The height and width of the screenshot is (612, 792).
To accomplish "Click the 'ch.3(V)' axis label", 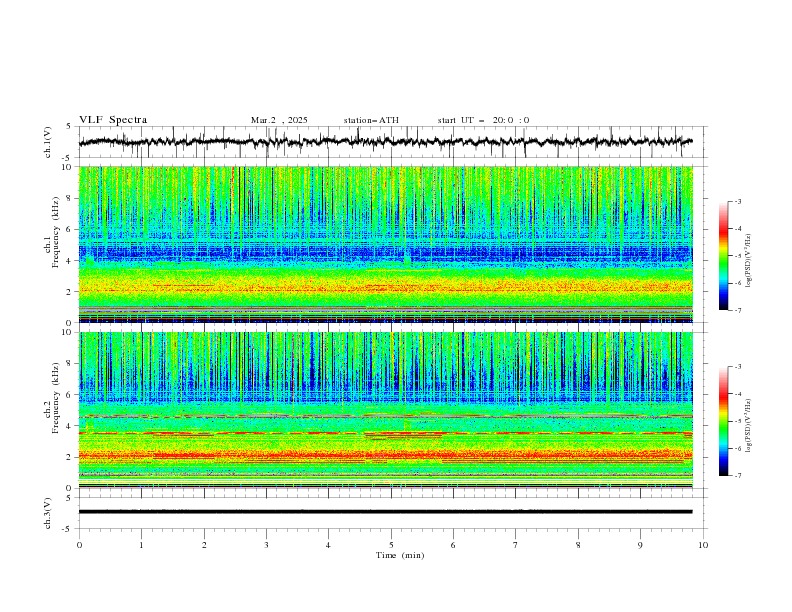I will pyautogui.click(x=48, y=513).
